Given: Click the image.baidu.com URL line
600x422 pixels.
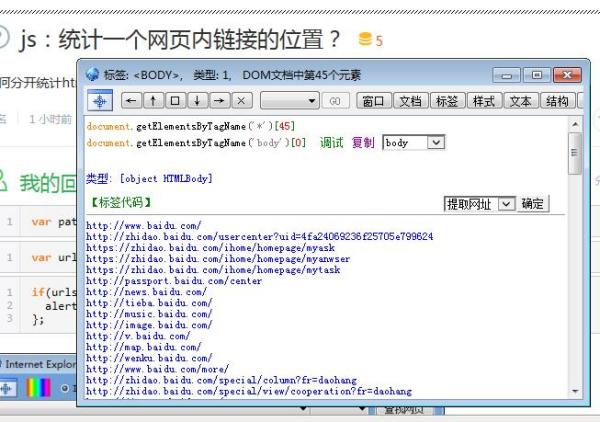Looking at the screenshot, I should [149, 325].
